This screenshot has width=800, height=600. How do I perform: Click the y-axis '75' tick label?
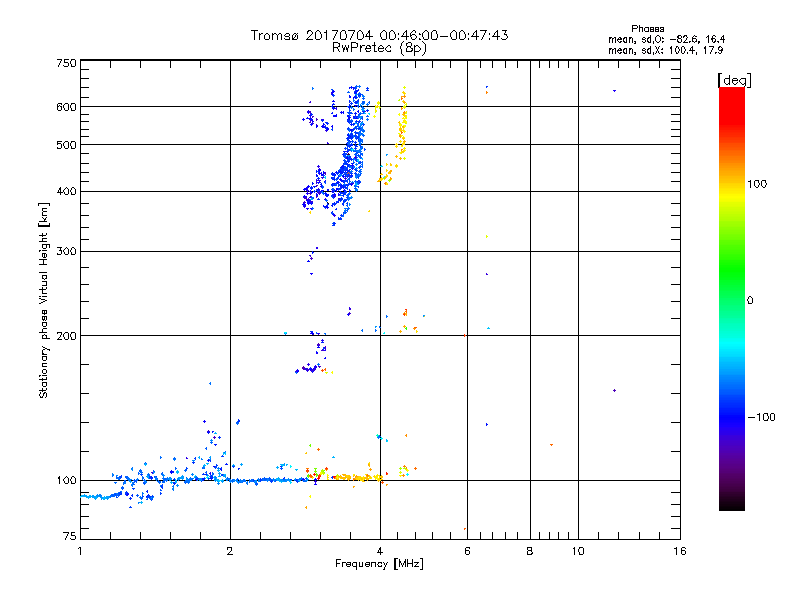pos(70,536)
